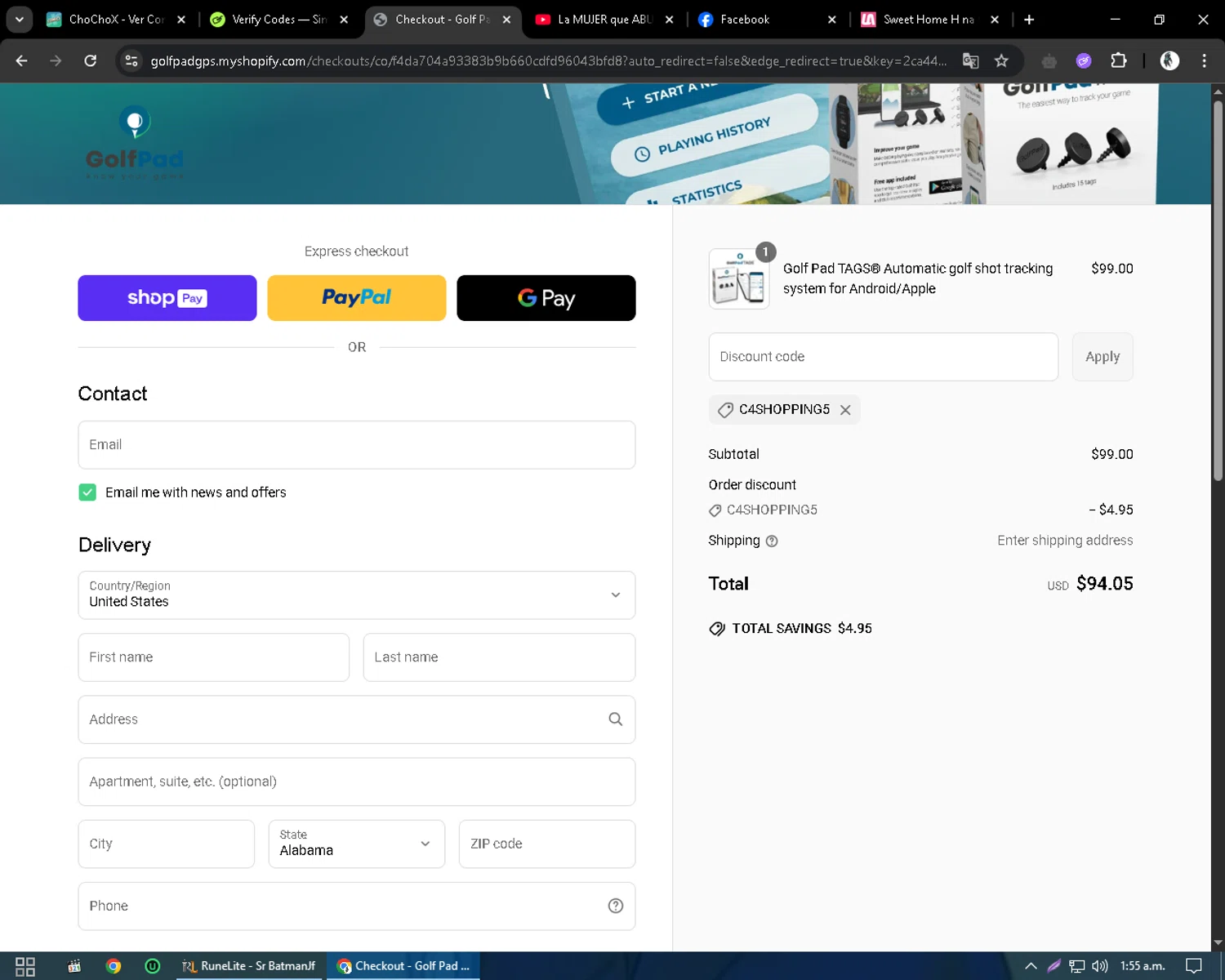
Task: Open the Chrome icon in taskbar
Action: coord(114,966)
